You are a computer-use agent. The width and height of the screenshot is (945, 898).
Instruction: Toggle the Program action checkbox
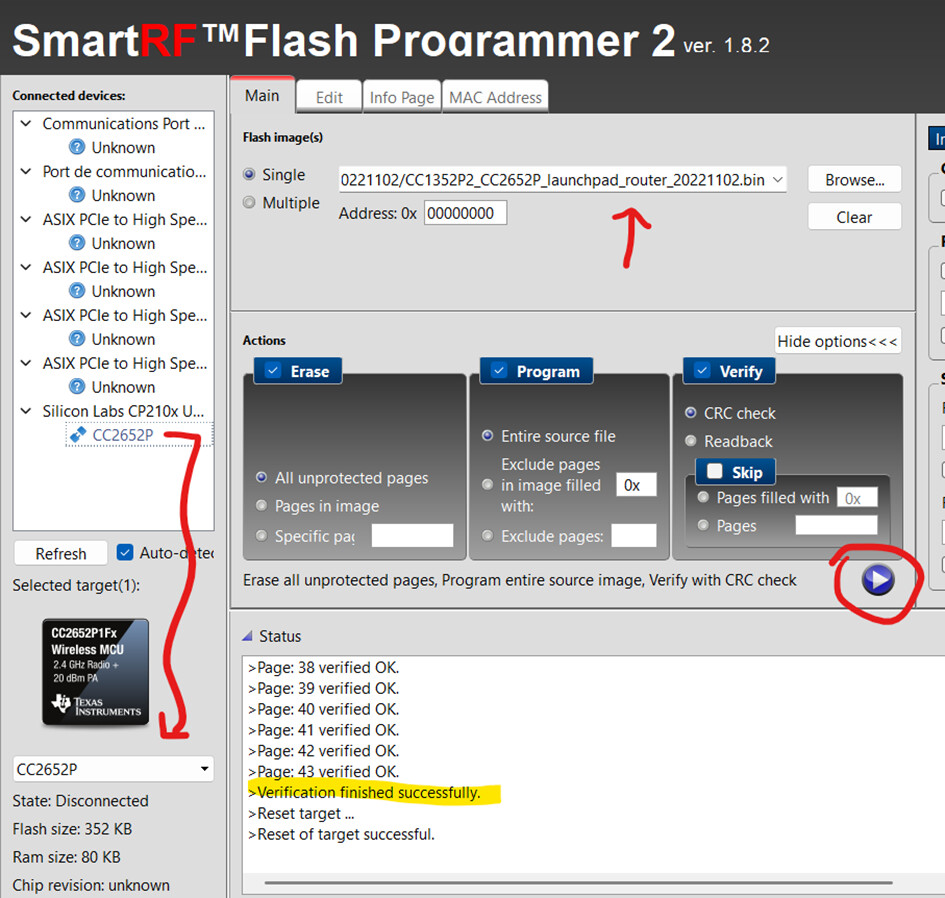coord(499,371)
